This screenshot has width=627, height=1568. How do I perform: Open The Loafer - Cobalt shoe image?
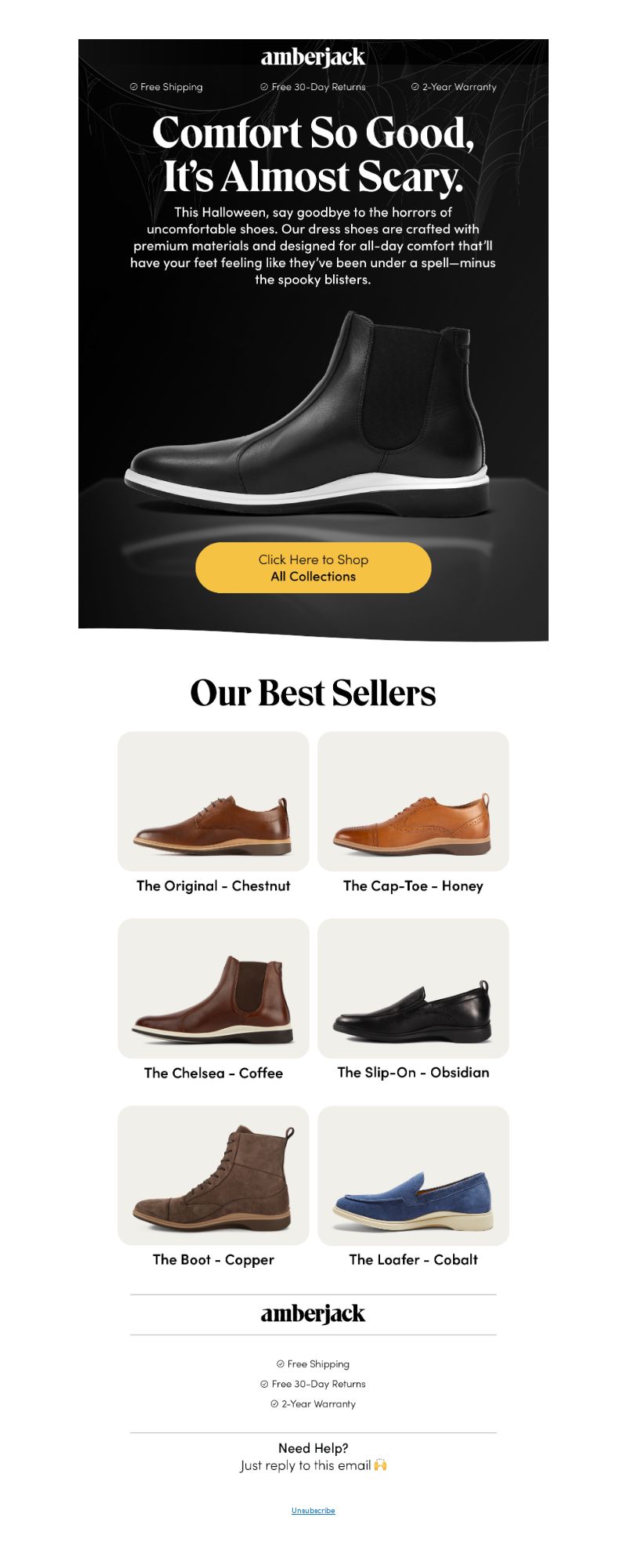413,1175
